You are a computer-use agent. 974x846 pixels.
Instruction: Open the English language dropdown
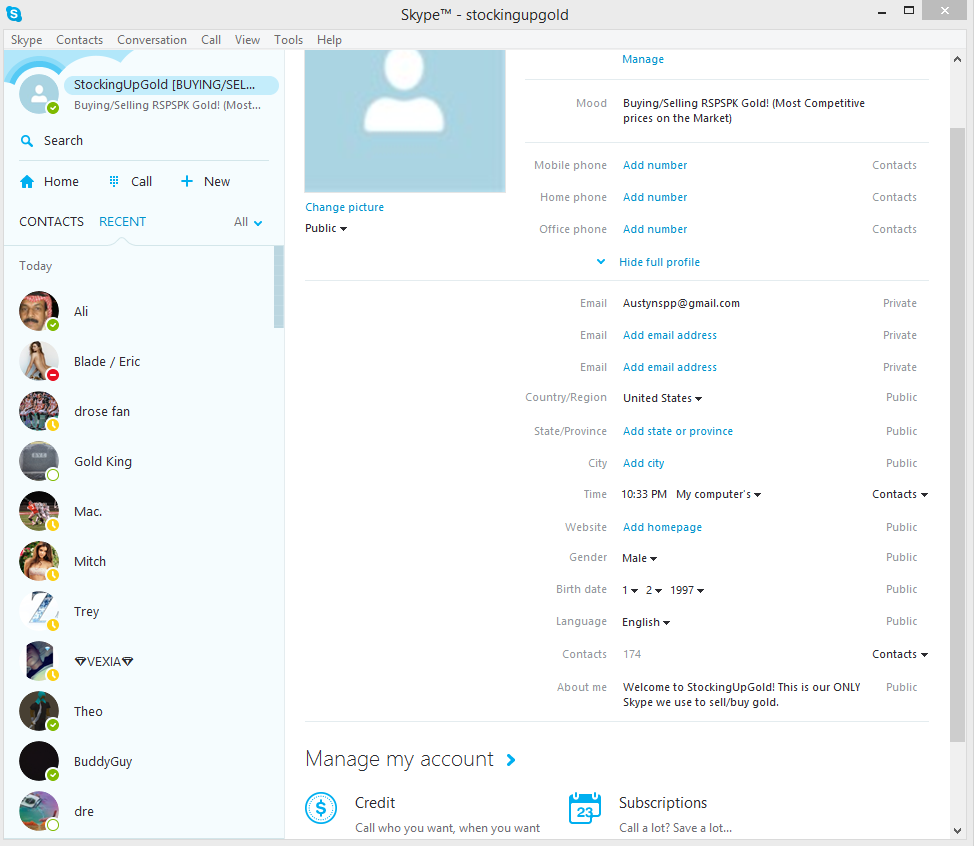646,622
